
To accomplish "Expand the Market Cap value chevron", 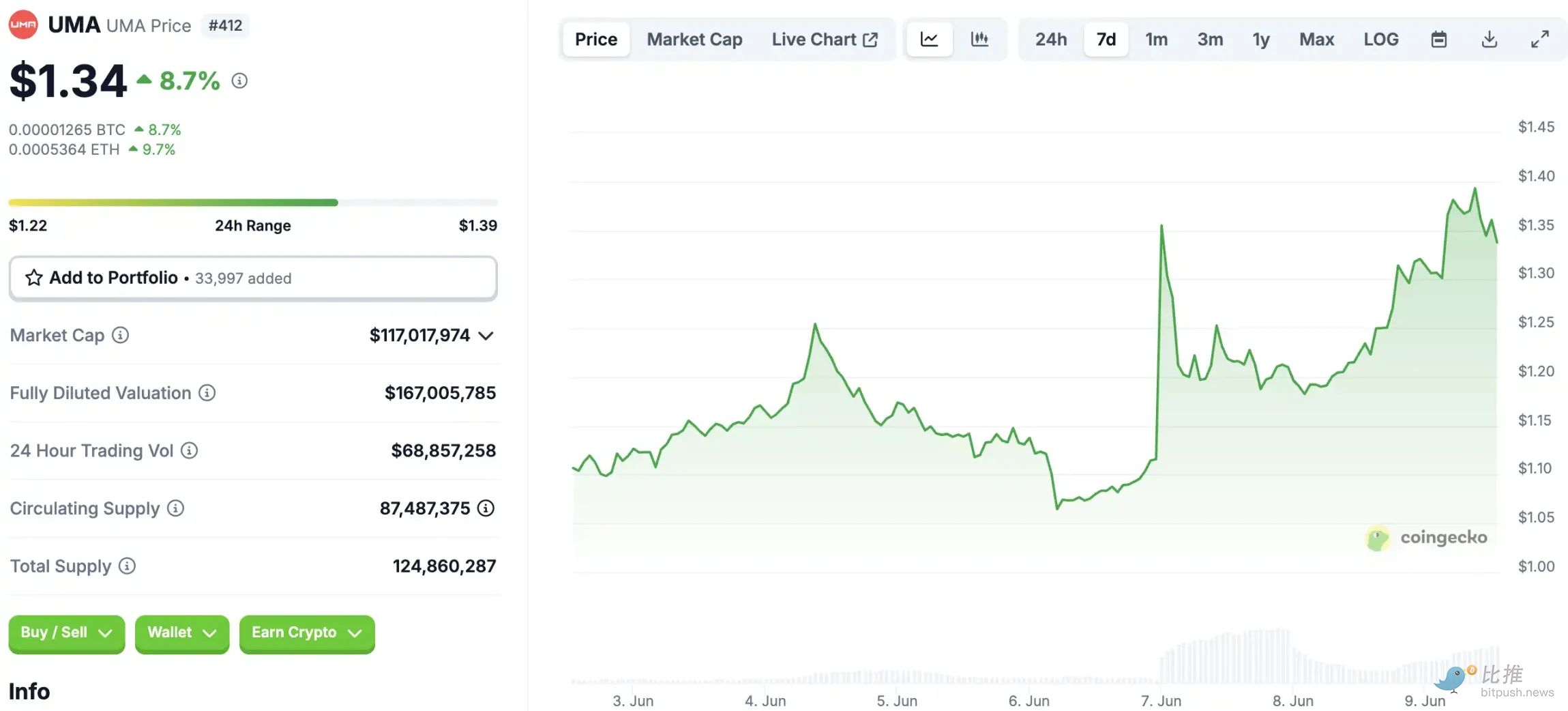I will [x=486, y=336].
